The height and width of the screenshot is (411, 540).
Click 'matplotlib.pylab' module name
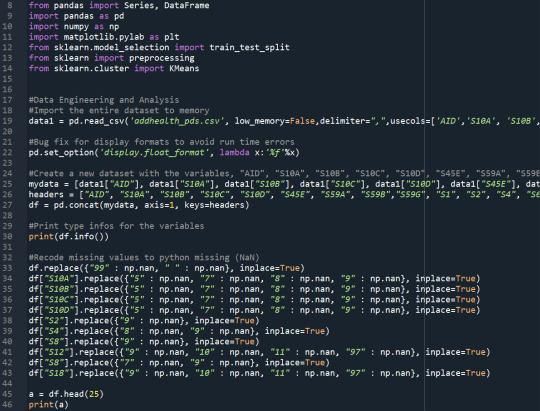coord(104,37)
